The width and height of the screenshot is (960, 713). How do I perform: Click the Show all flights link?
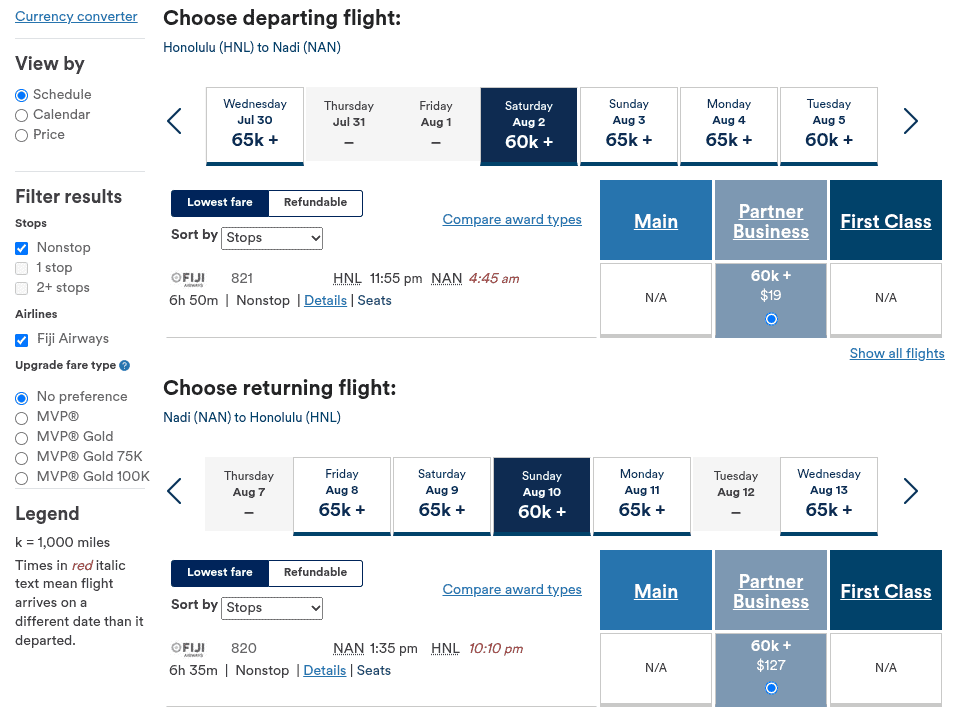pyautogui.click(x=896, y=353)
